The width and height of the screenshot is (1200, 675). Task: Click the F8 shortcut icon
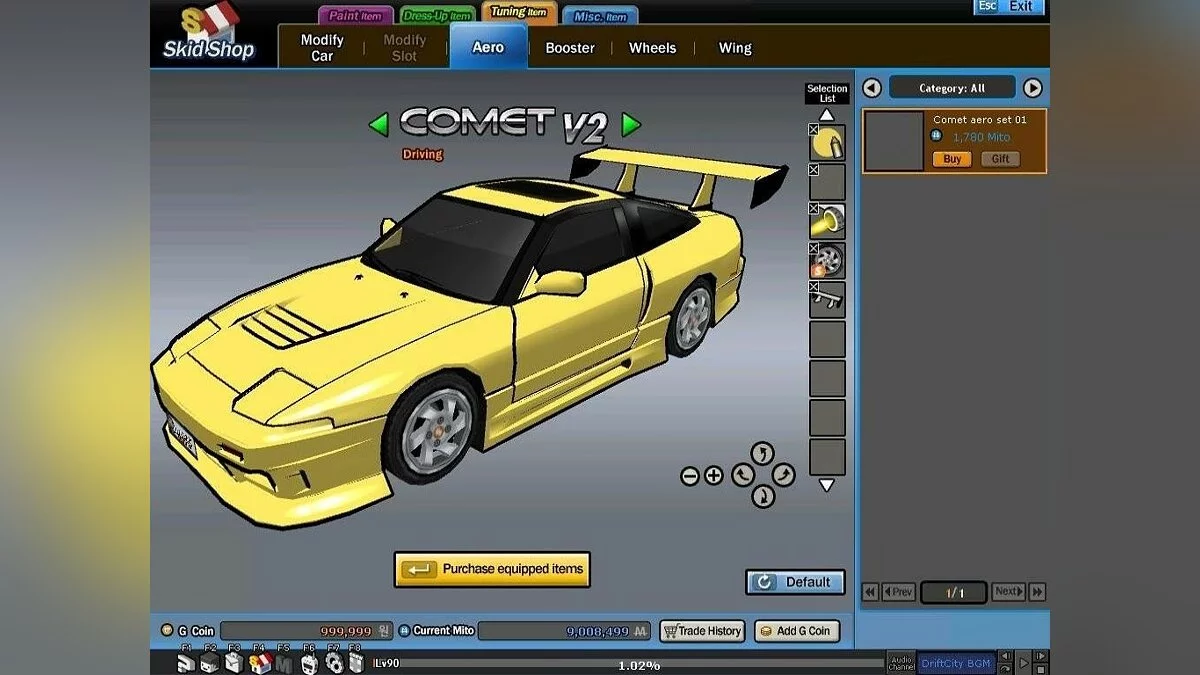click(x=356, y=661)
